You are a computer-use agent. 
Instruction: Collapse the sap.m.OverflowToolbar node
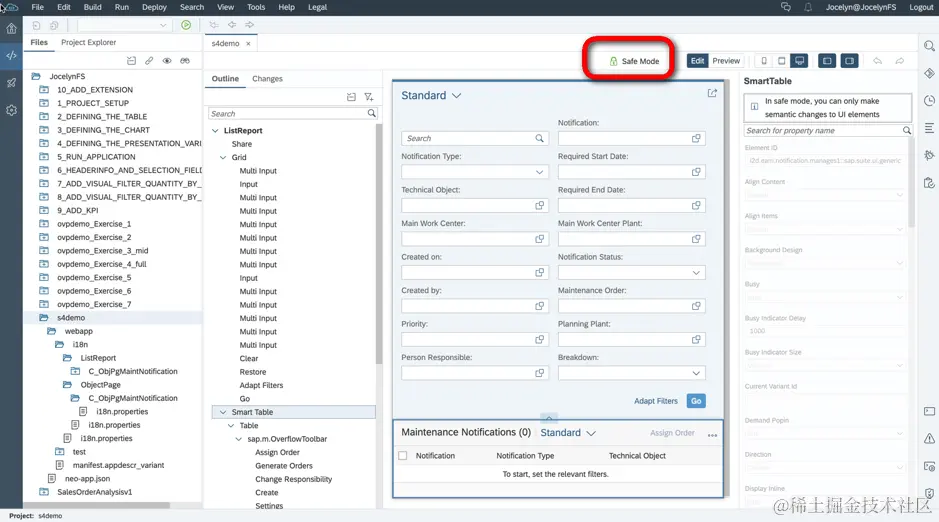point(238,439)
